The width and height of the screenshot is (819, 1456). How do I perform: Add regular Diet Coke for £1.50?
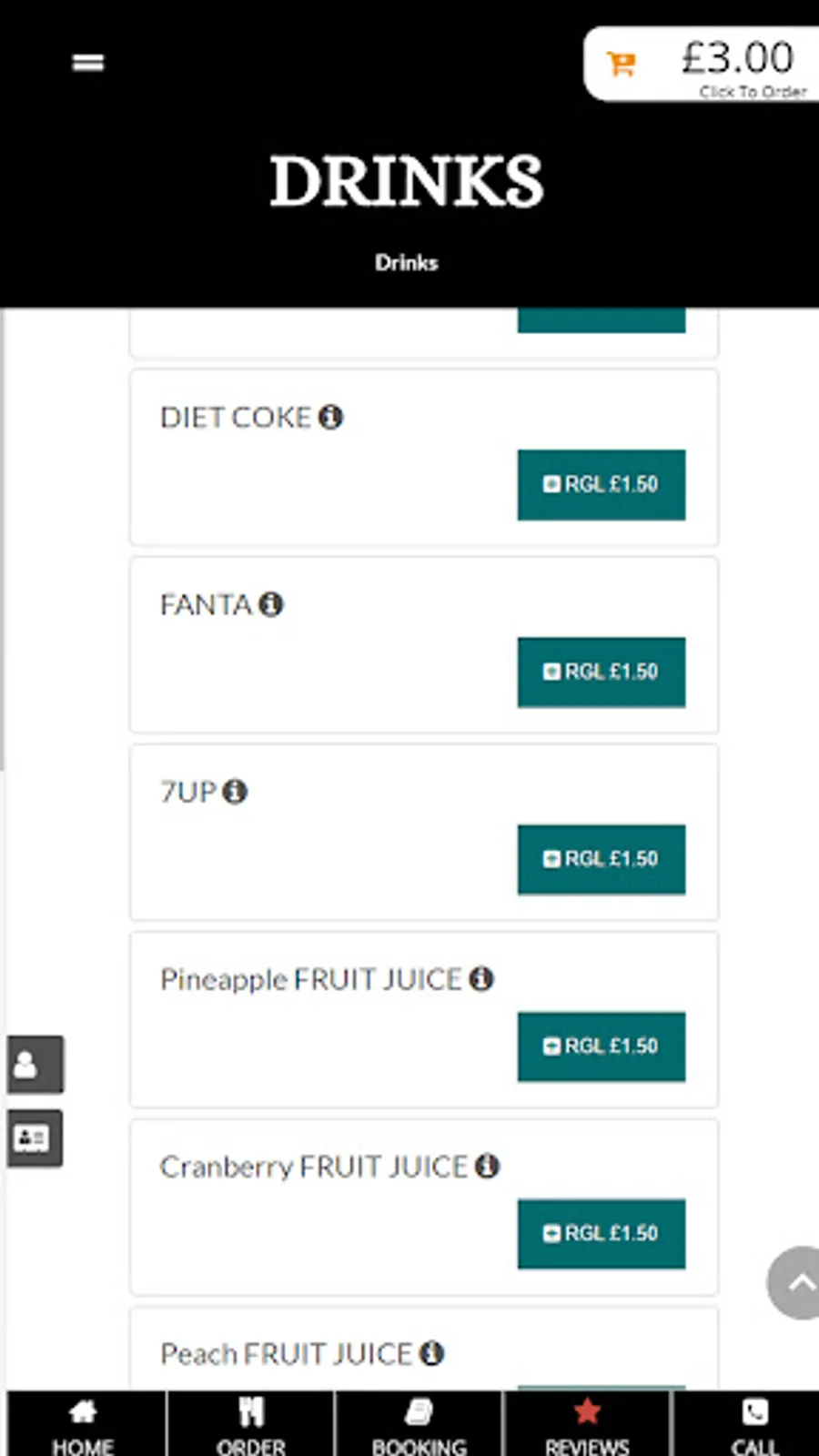point(602,485)
